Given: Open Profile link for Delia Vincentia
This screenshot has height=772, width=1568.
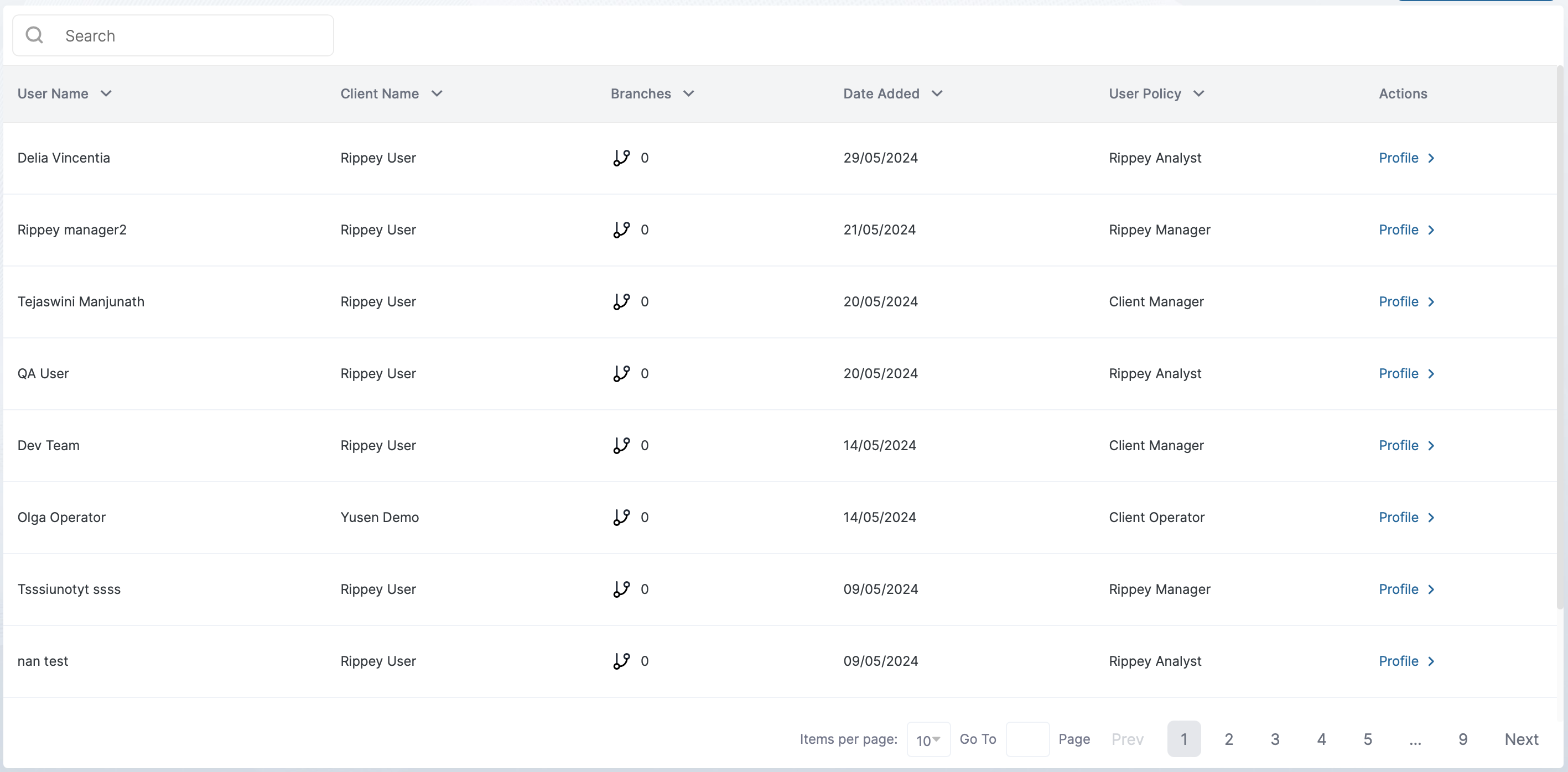Looking at the screenshot, I should pos(1398,158).
